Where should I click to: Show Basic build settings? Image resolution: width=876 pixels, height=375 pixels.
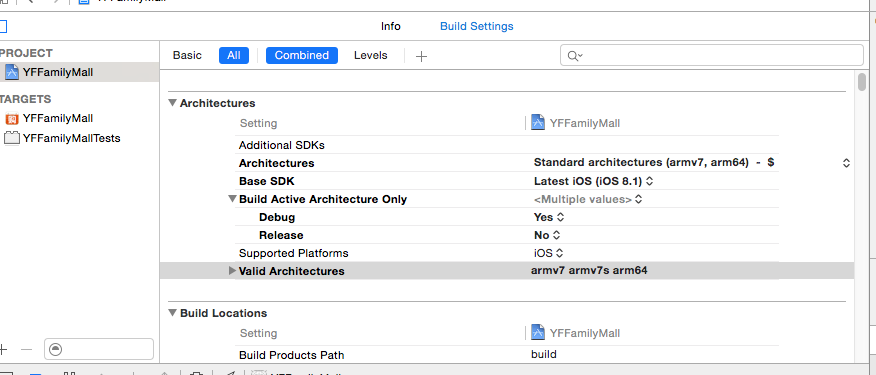[x=187, y=55]
